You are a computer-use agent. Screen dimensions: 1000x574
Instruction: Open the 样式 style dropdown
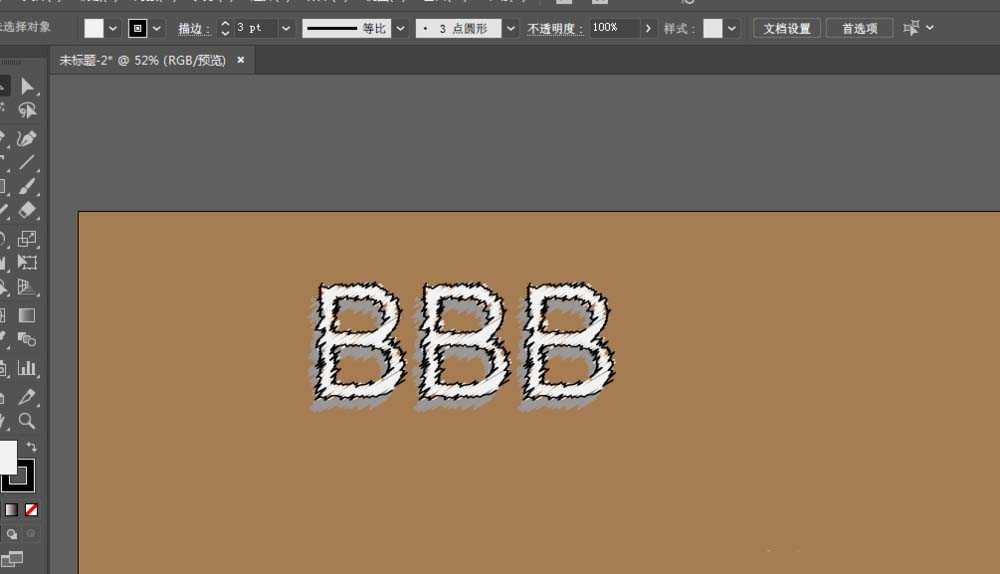pos(732,28)
